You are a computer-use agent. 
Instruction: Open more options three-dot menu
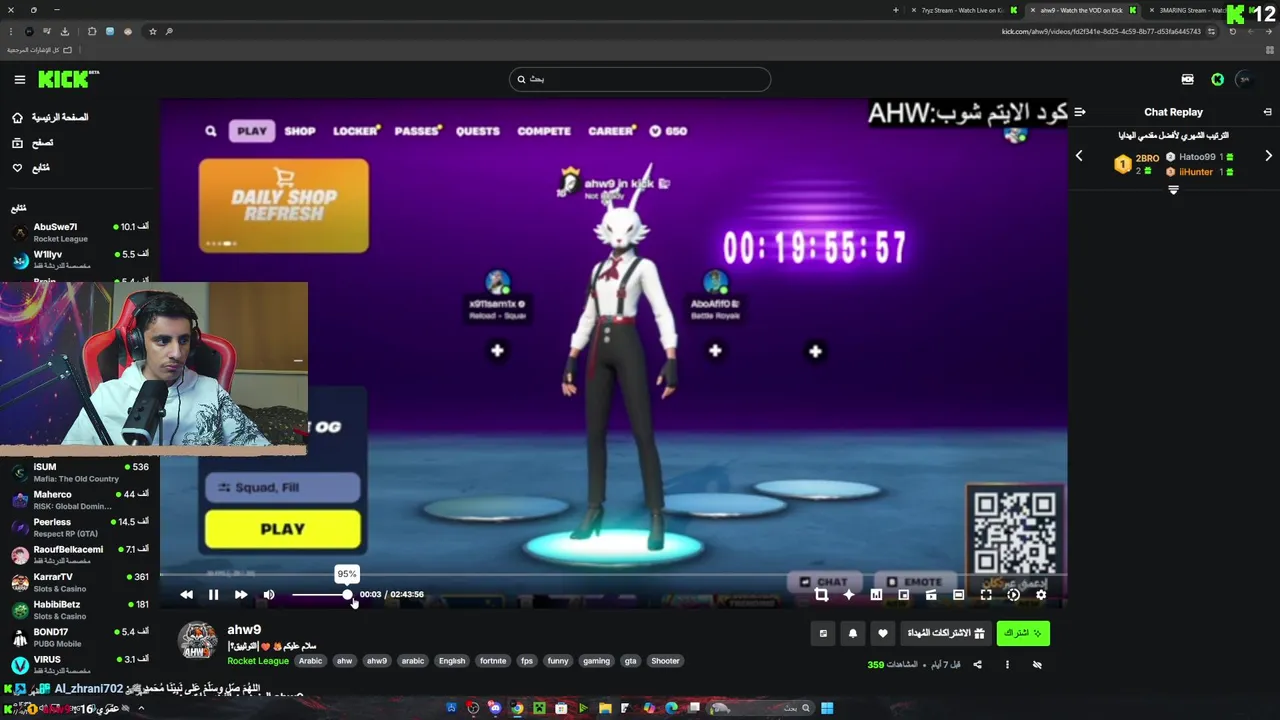pyautogui.click(x=1007, y=664)
